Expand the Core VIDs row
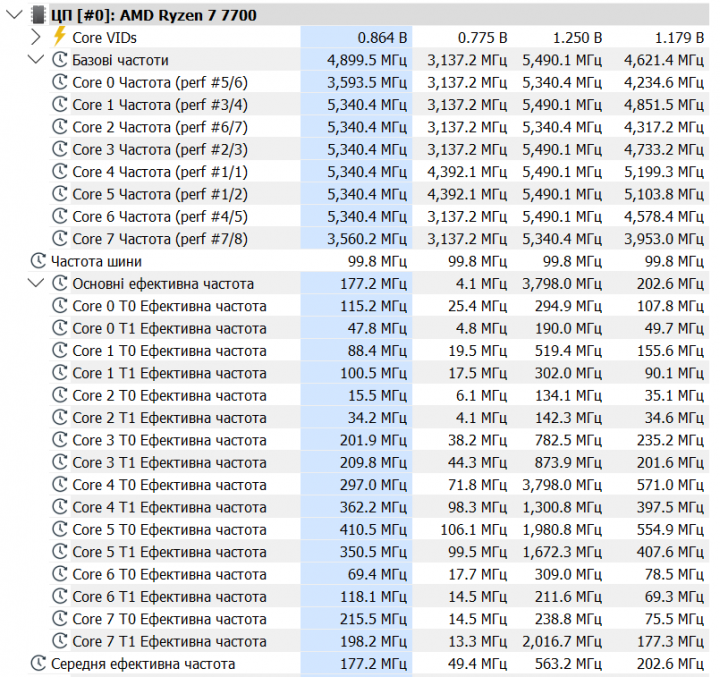The width and height of the screenshot is (720, 677). coord(36,37)
